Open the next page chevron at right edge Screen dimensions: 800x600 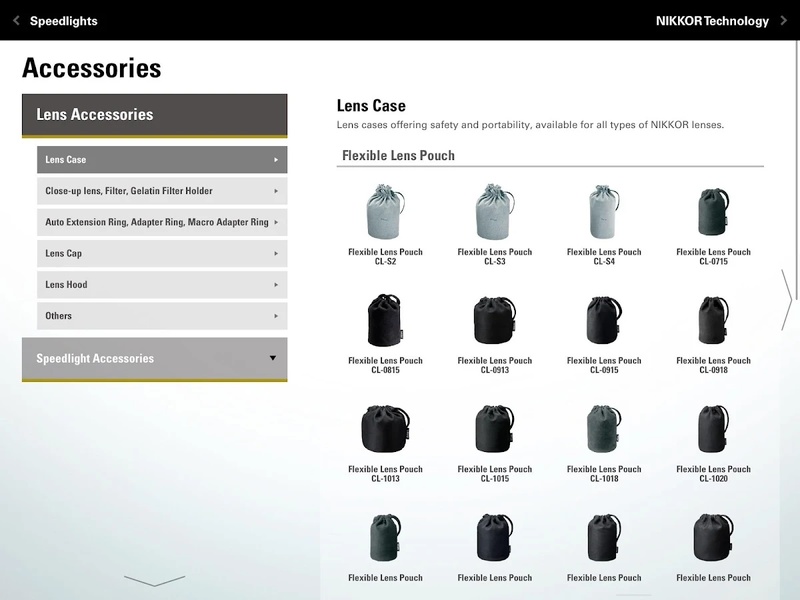786,300
